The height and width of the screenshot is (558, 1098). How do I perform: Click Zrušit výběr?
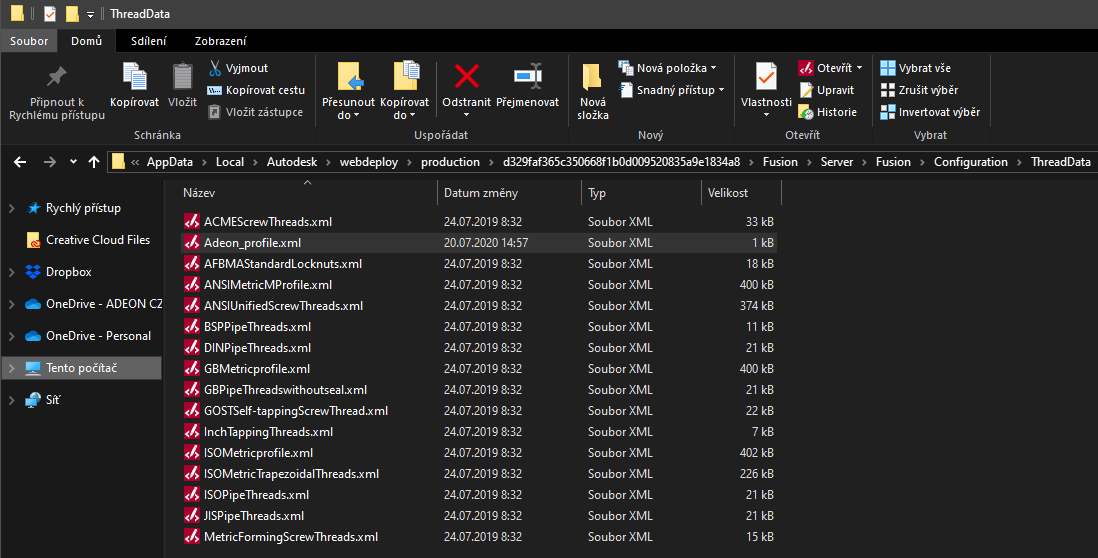coord(919,90)
